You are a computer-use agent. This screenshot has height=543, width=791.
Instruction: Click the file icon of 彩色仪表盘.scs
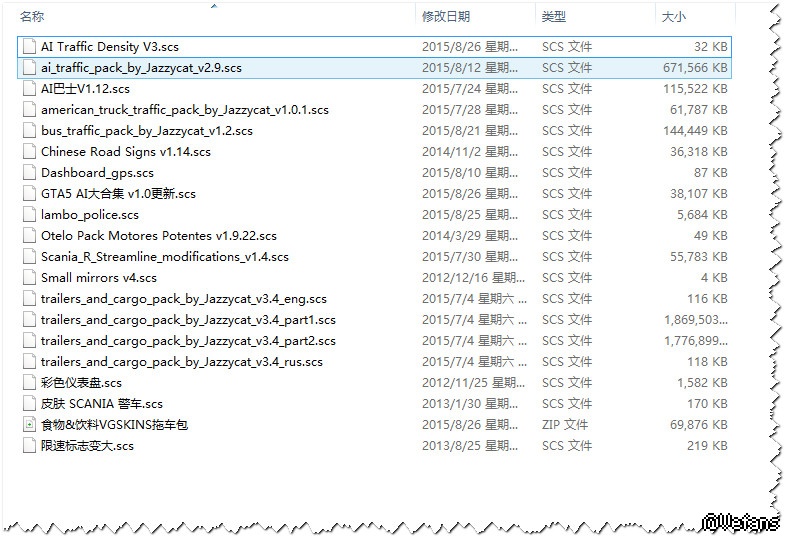pyautogui.click(x=29, y=383)
